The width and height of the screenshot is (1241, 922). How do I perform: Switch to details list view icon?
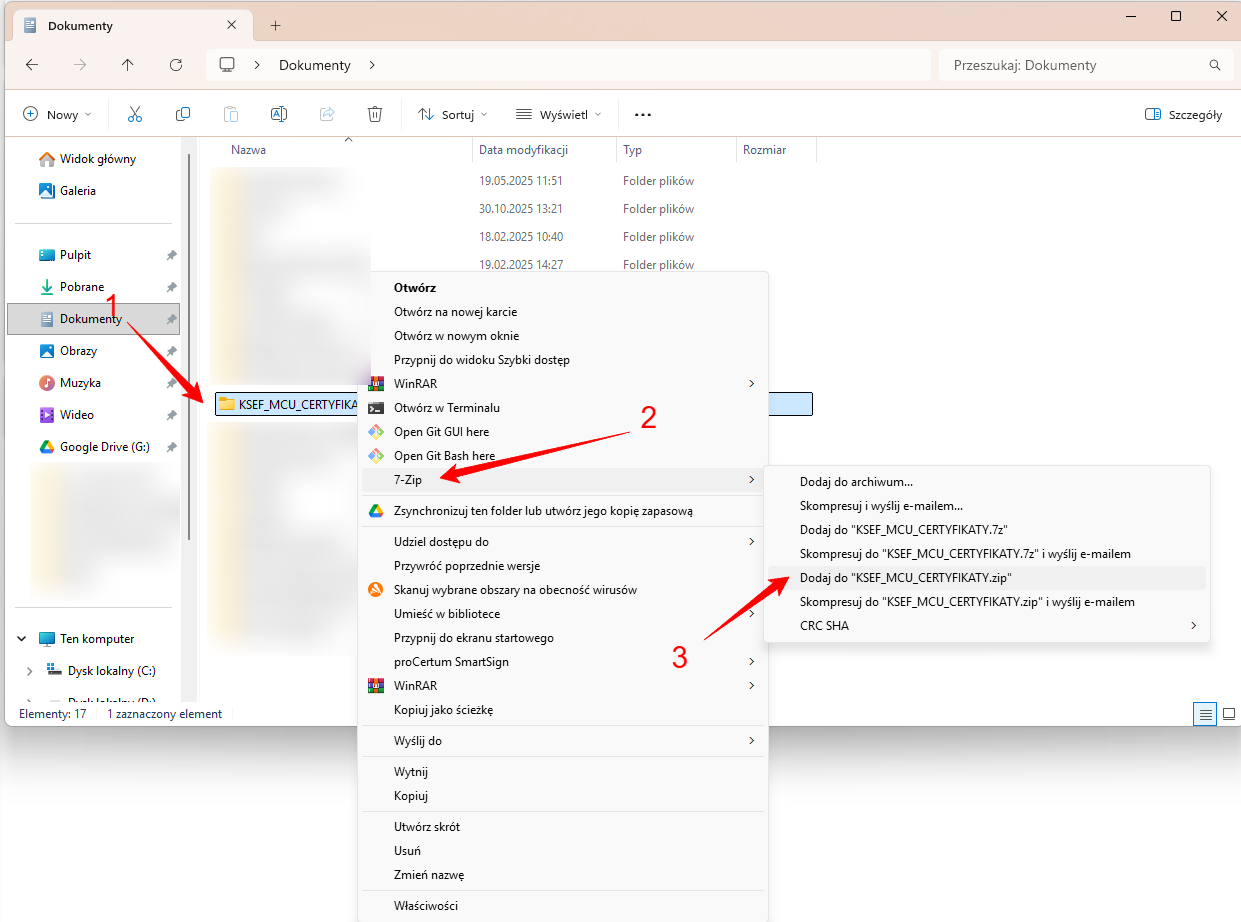[1206, 714]
